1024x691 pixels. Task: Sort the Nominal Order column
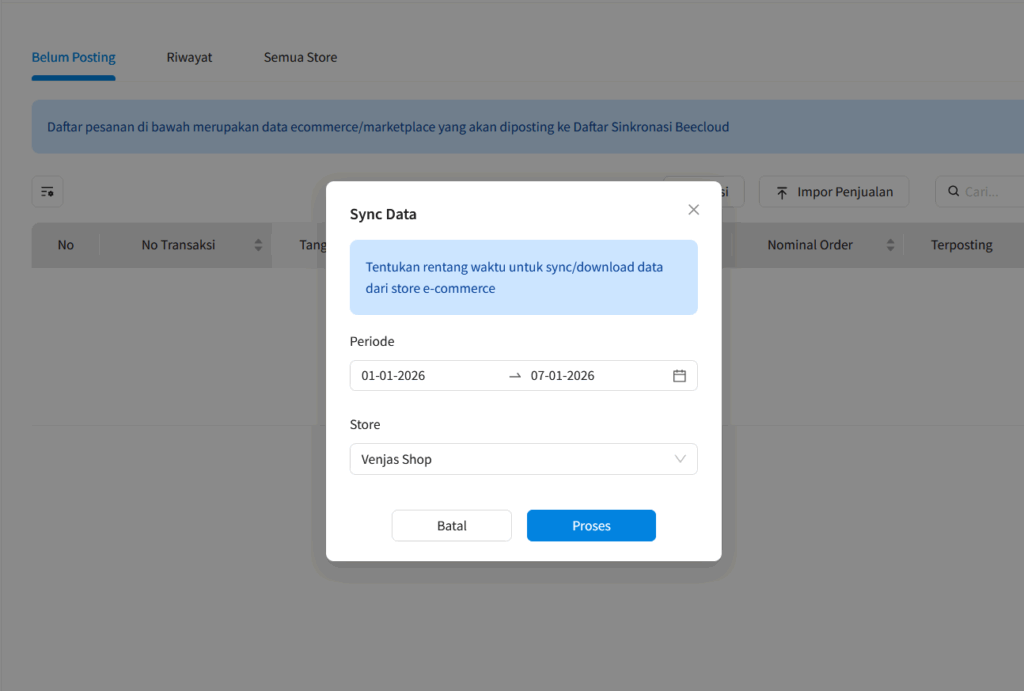[x=890, y=244]
